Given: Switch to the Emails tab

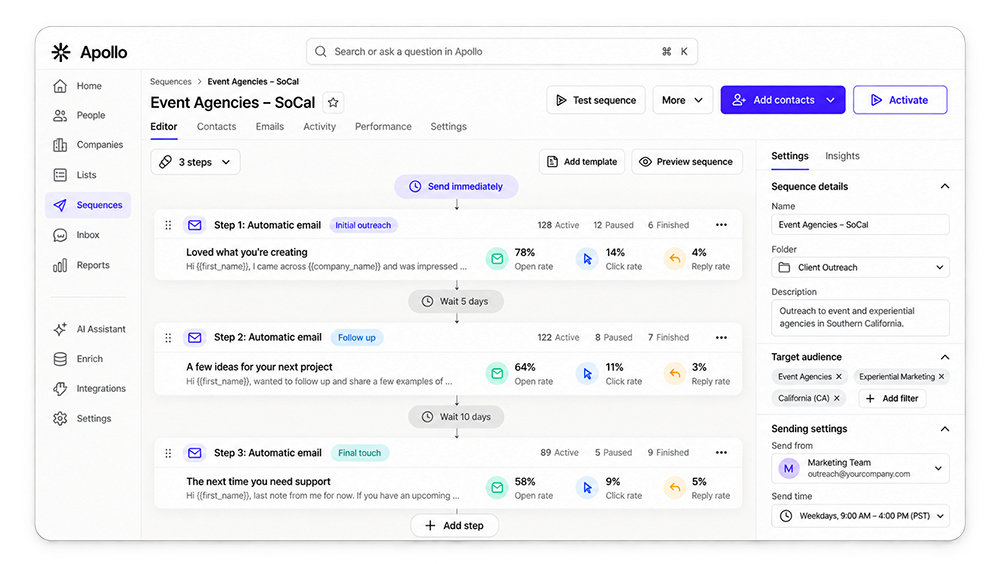Looking at the screenshot, I should [270, 126].
